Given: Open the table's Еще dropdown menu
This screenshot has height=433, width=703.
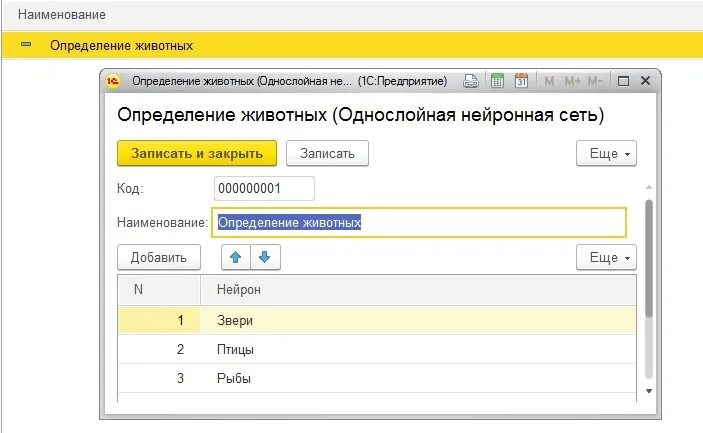Looking at the screenshot, I should [606, 257].
